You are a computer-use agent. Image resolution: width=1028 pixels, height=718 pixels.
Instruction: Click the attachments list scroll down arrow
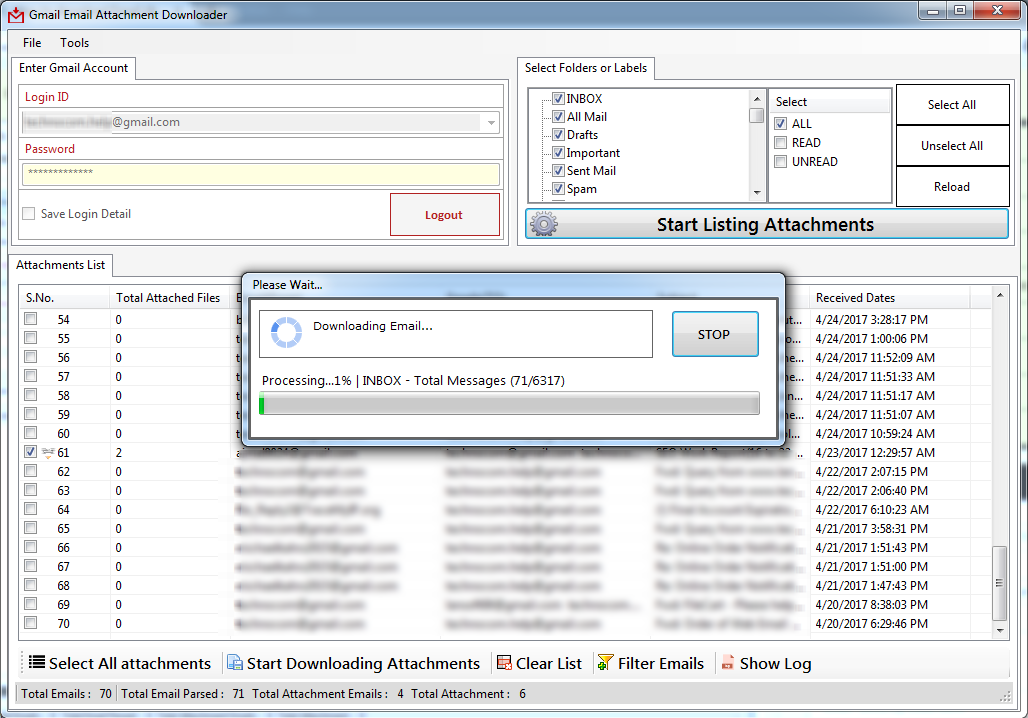(x=1000, y=630)
